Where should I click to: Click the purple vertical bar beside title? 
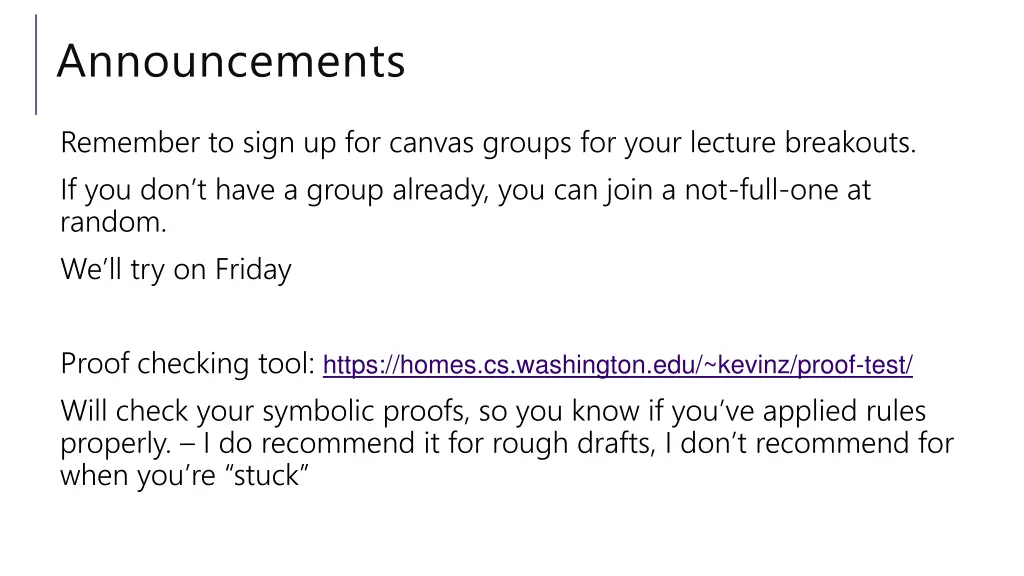click(x=36, y=65)
